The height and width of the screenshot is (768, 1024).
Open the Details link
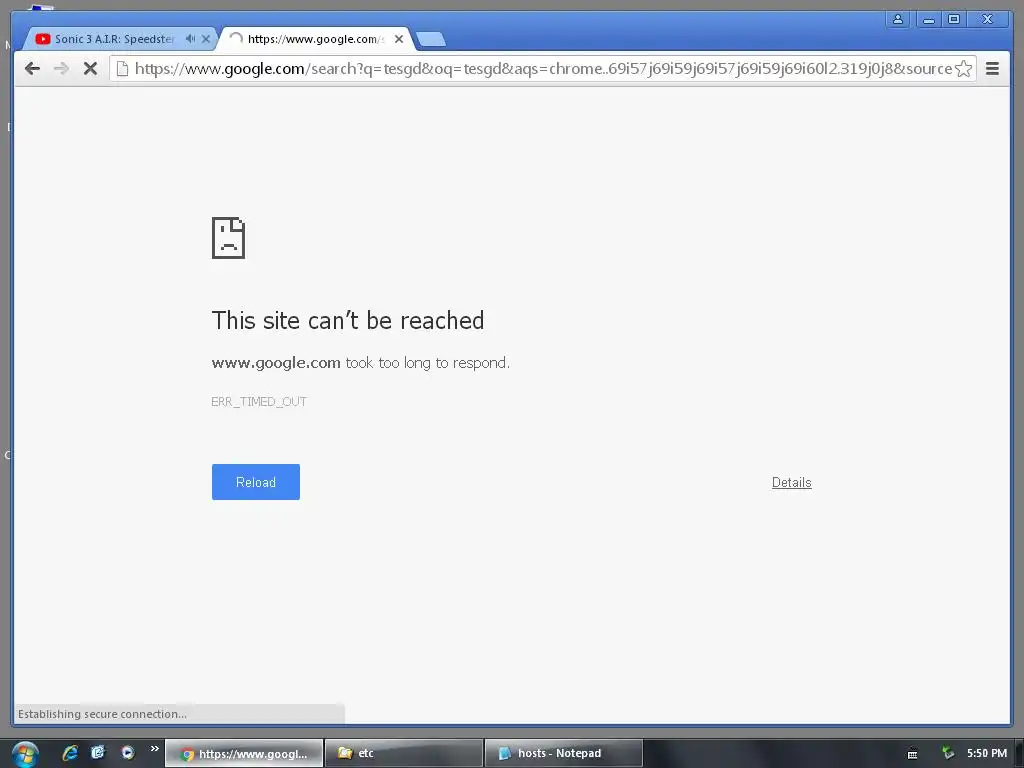pyautogui.click(x=792, y=483)
